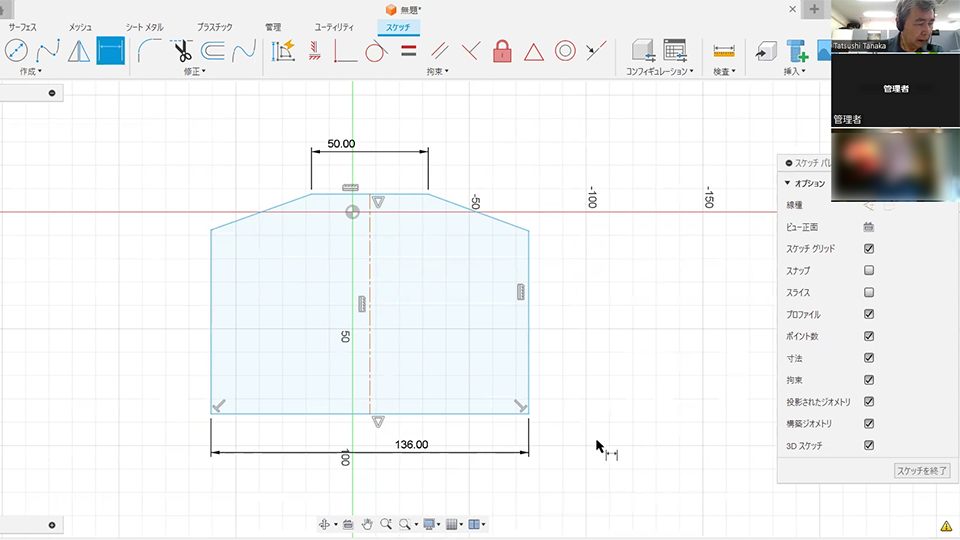Open the 作成 dropdown menu
Screen dimensions: 960x540
30,72
